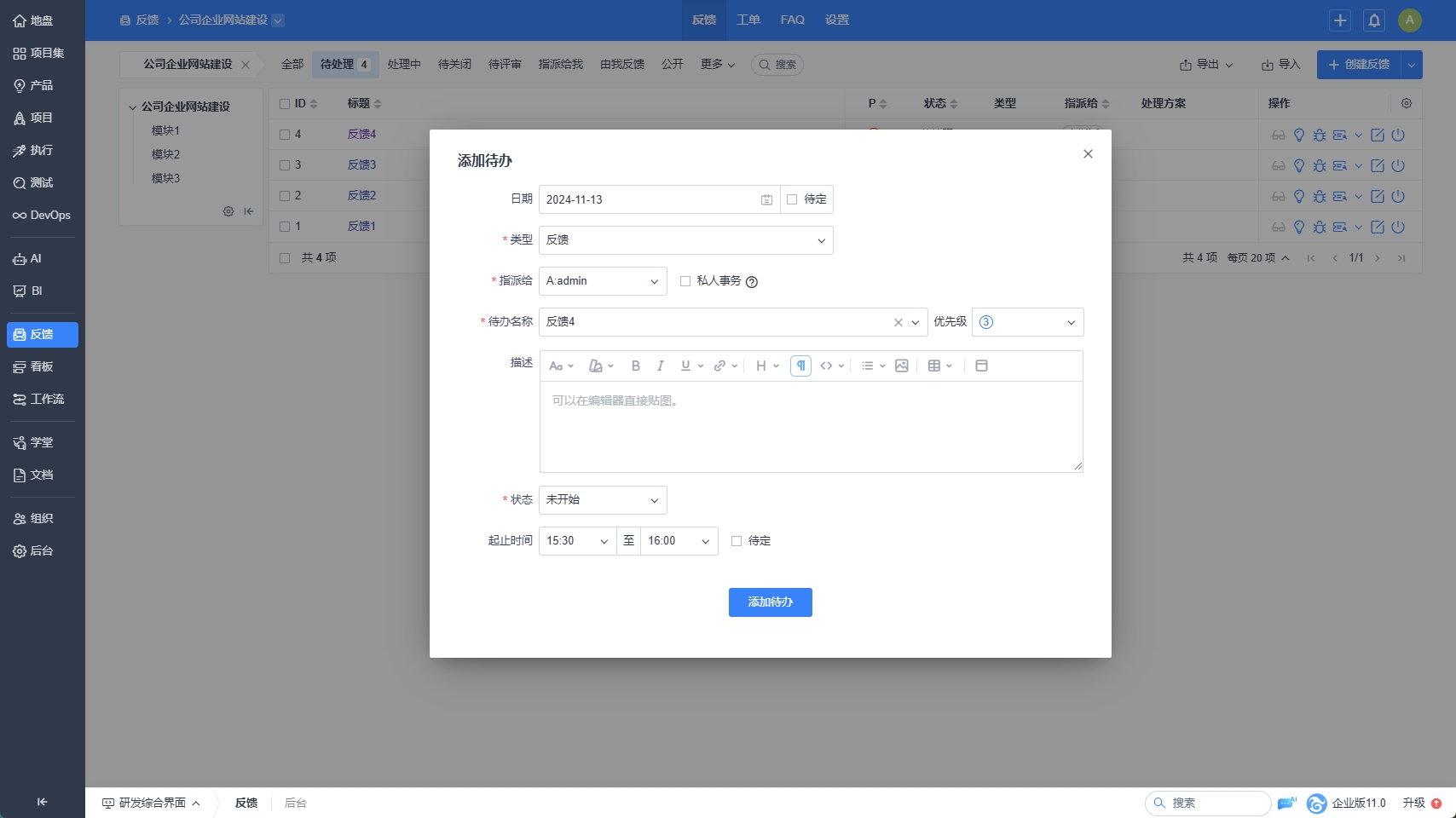Click the italic icon in editor
This screenshot has height=818, width=1456.
coord(660,366)
